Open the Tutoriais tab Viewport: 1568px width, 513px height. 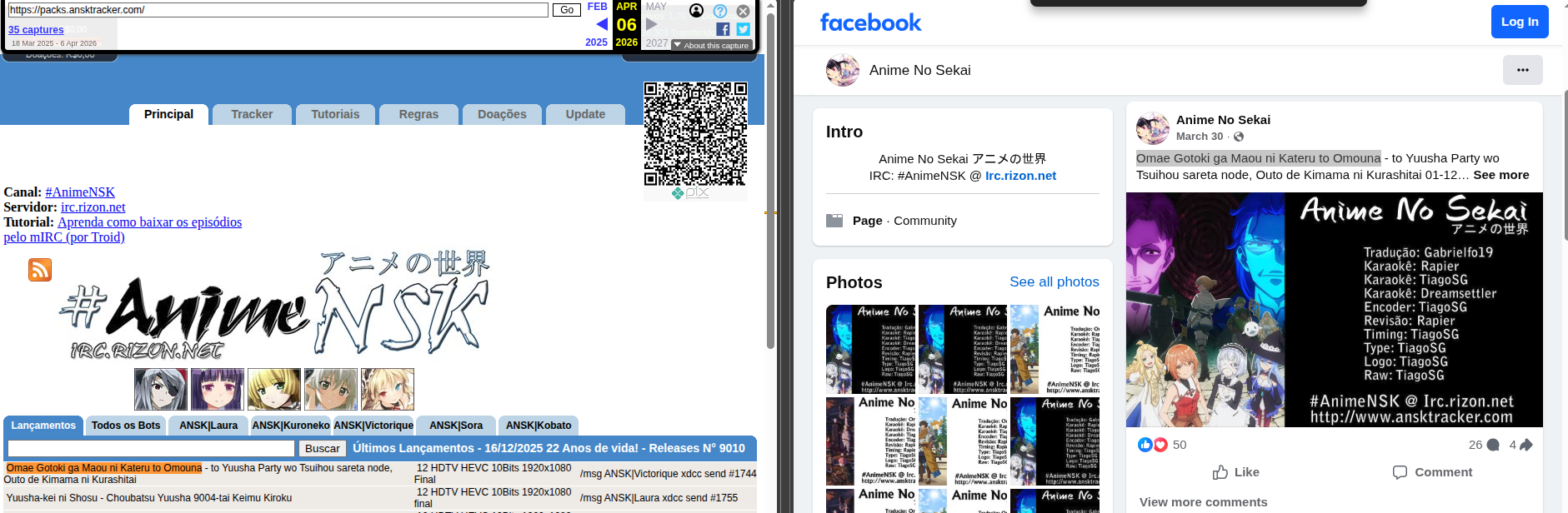tap(335, 114)
